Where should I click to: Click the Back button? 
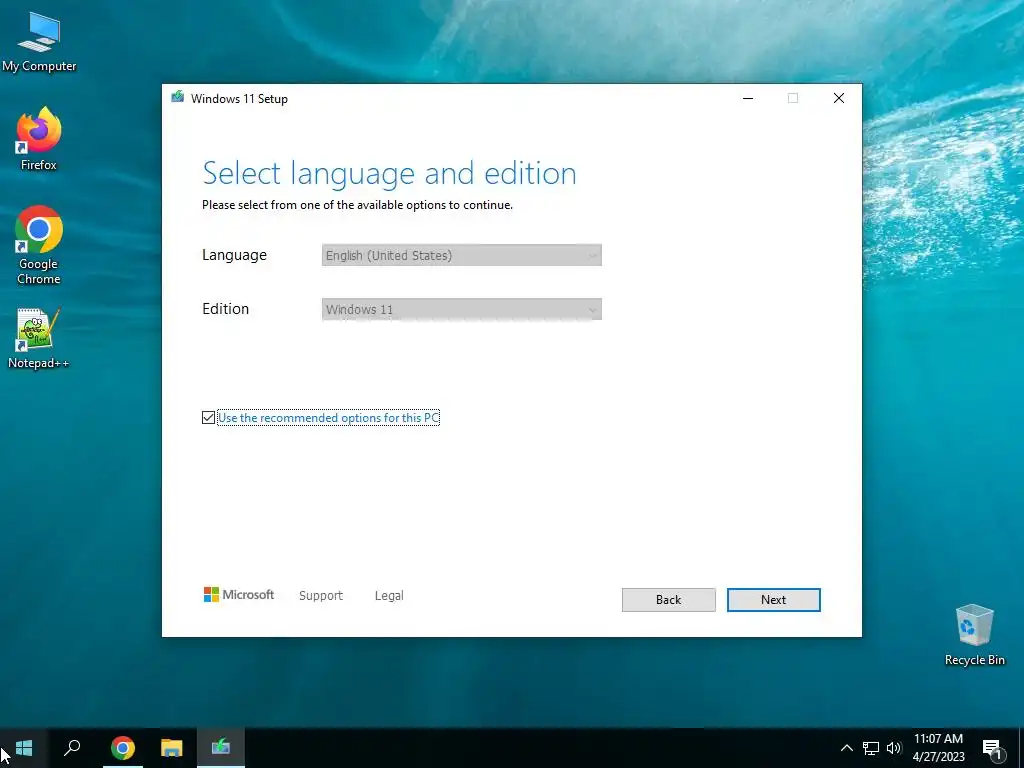(x=668, y=600)
